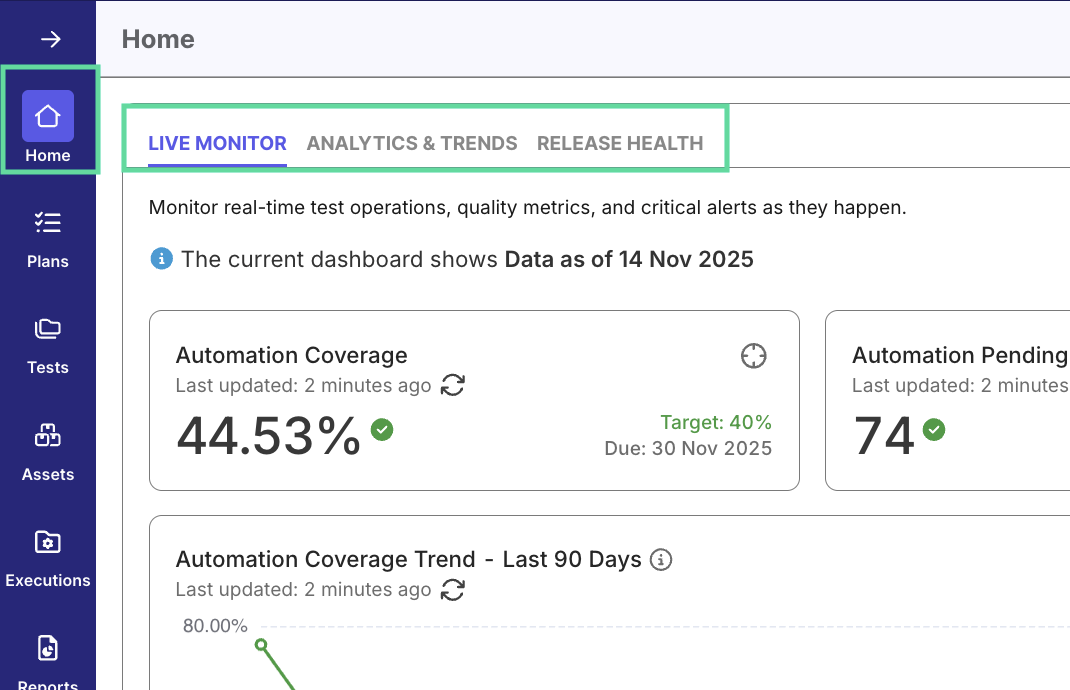The height and width of the screenshot is (690, 1070).
Task: Click the green data point on the trend line
Action: [261, 644]
